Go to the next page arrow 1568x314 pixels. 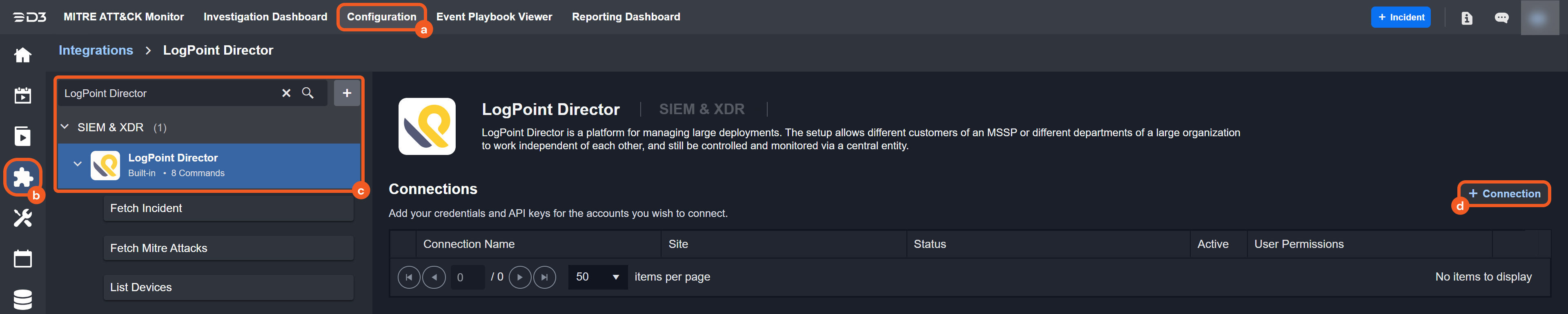point(519,278)
